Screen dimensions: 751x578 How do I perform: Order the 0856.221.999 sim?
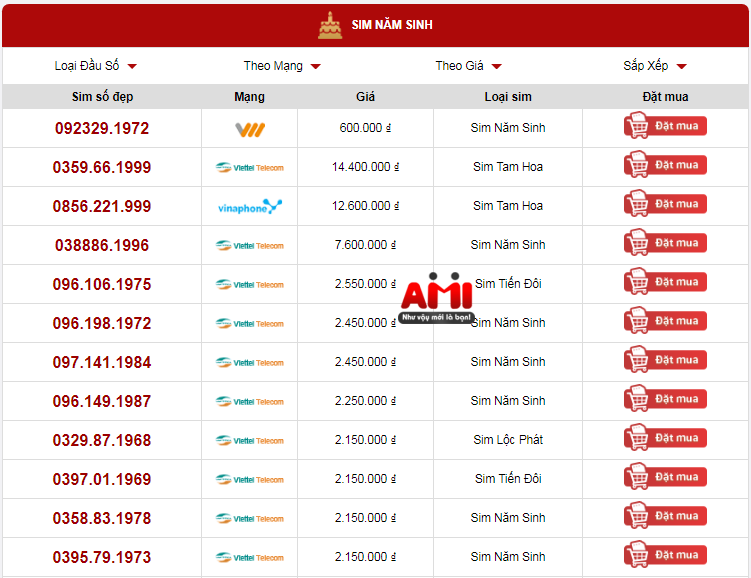coord(665,204)
